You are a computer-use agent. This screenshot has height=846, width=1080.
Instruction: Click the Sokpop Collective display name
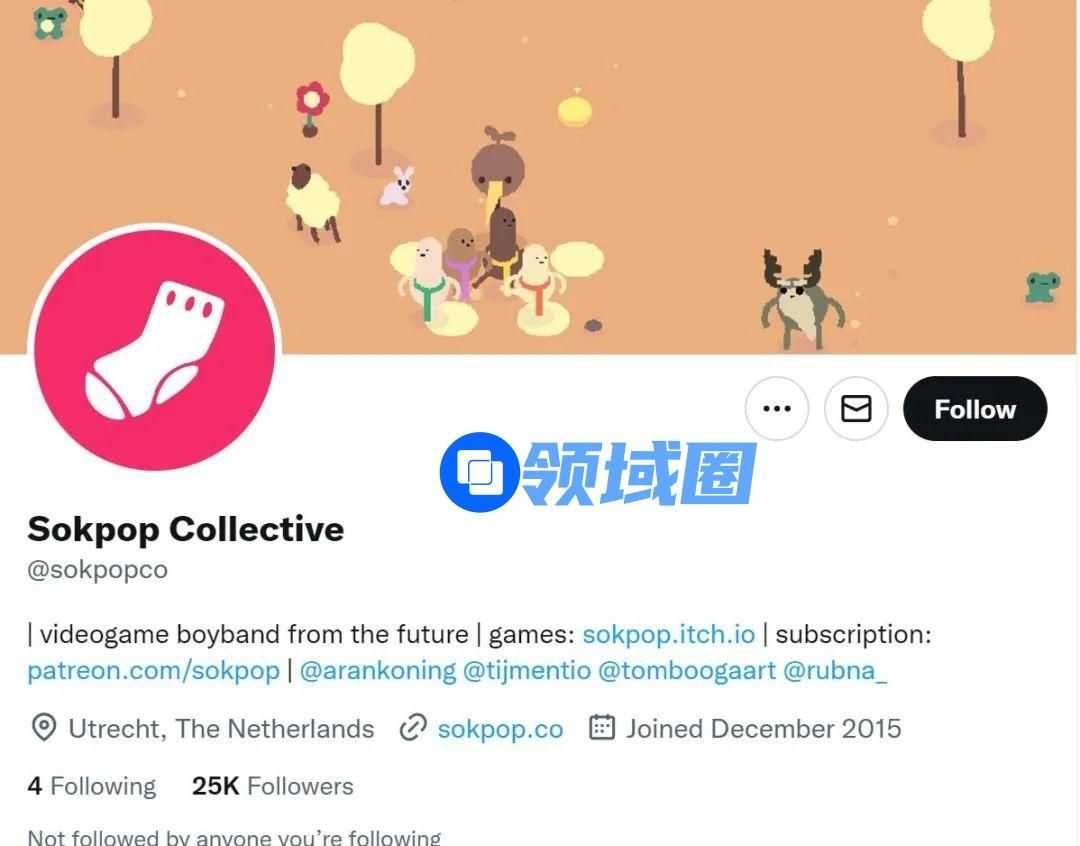[x=186, y=529]
